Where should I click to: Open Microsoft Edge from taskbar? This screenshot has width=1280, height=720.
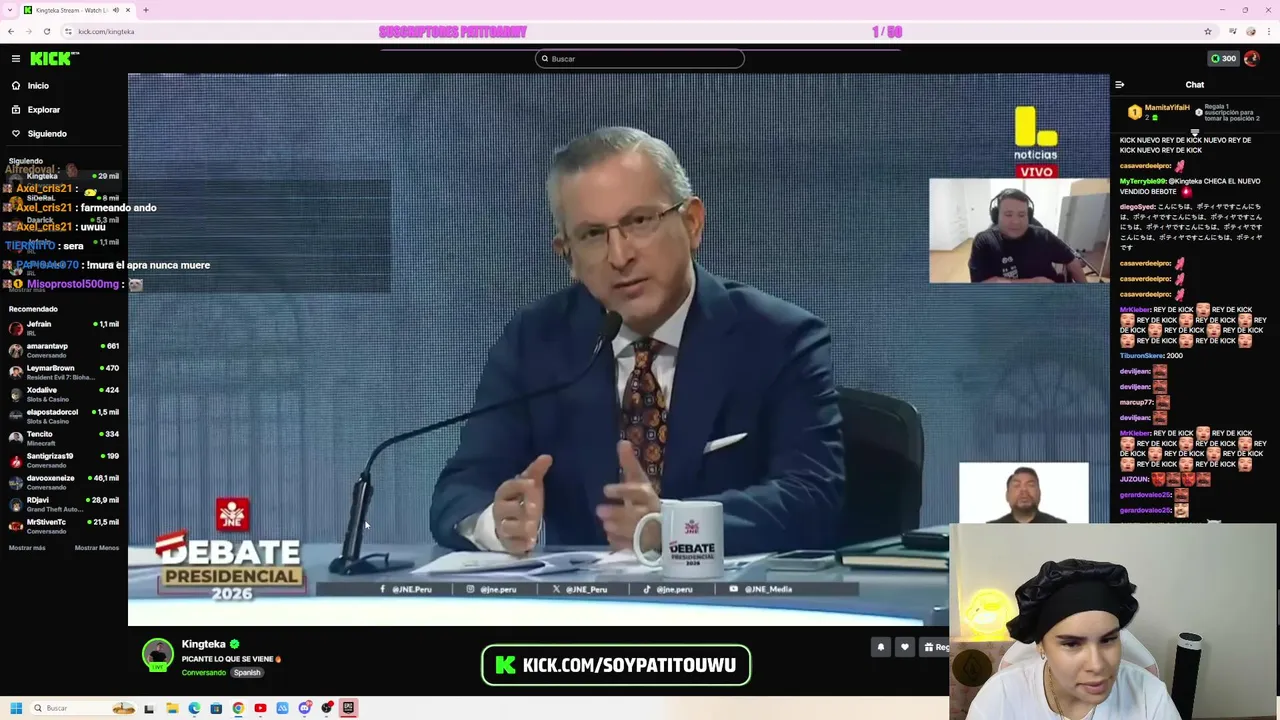(x=194, y=708)
